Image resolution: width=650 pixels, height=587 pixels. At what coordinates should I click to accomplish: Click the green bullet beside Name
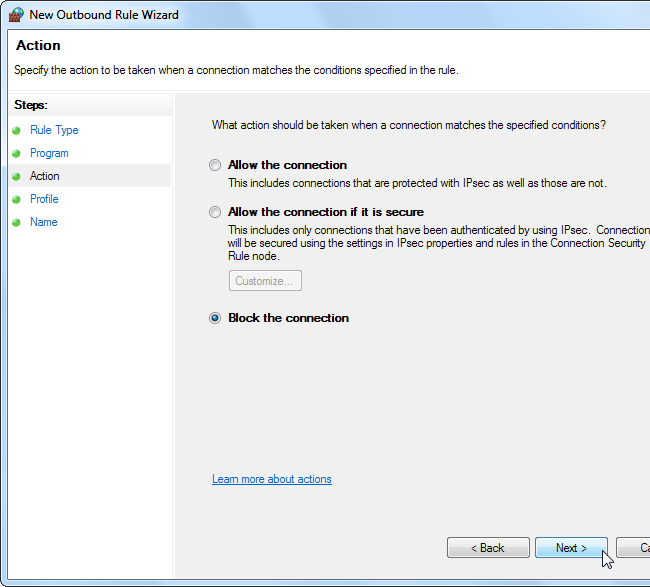(x=16, y=222)
